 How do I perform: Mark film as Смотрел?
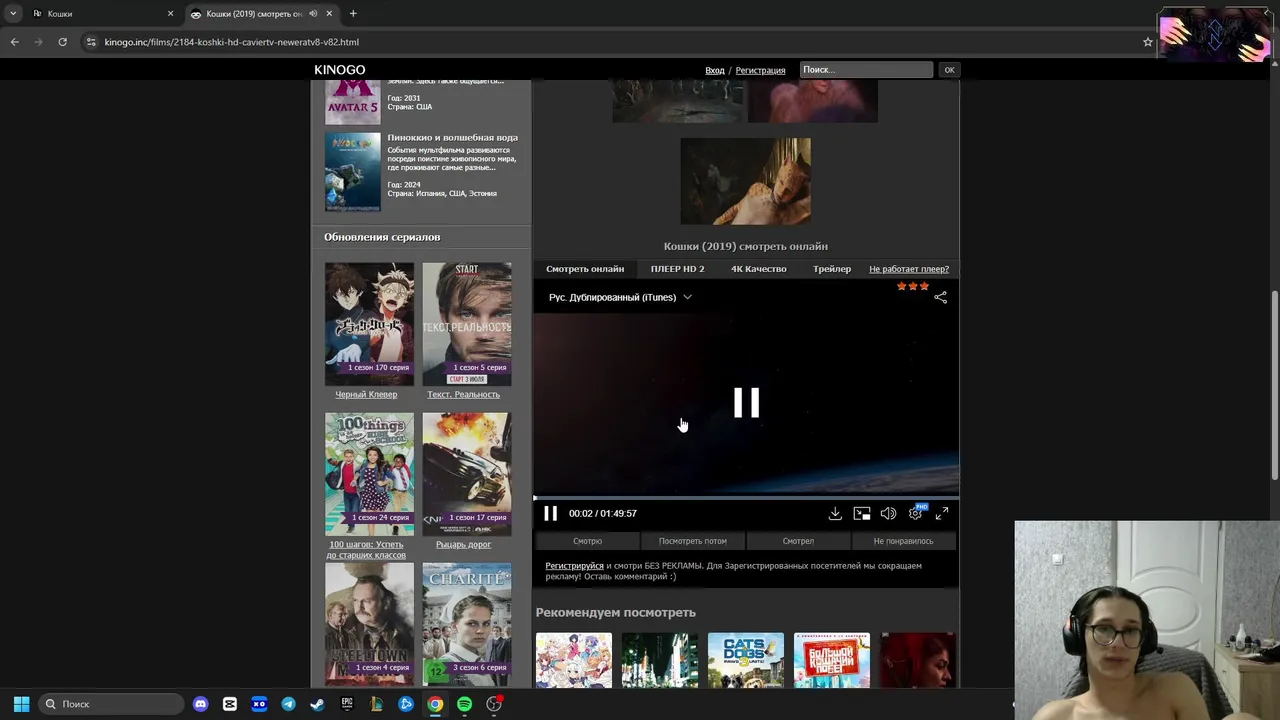pos(798,541)
